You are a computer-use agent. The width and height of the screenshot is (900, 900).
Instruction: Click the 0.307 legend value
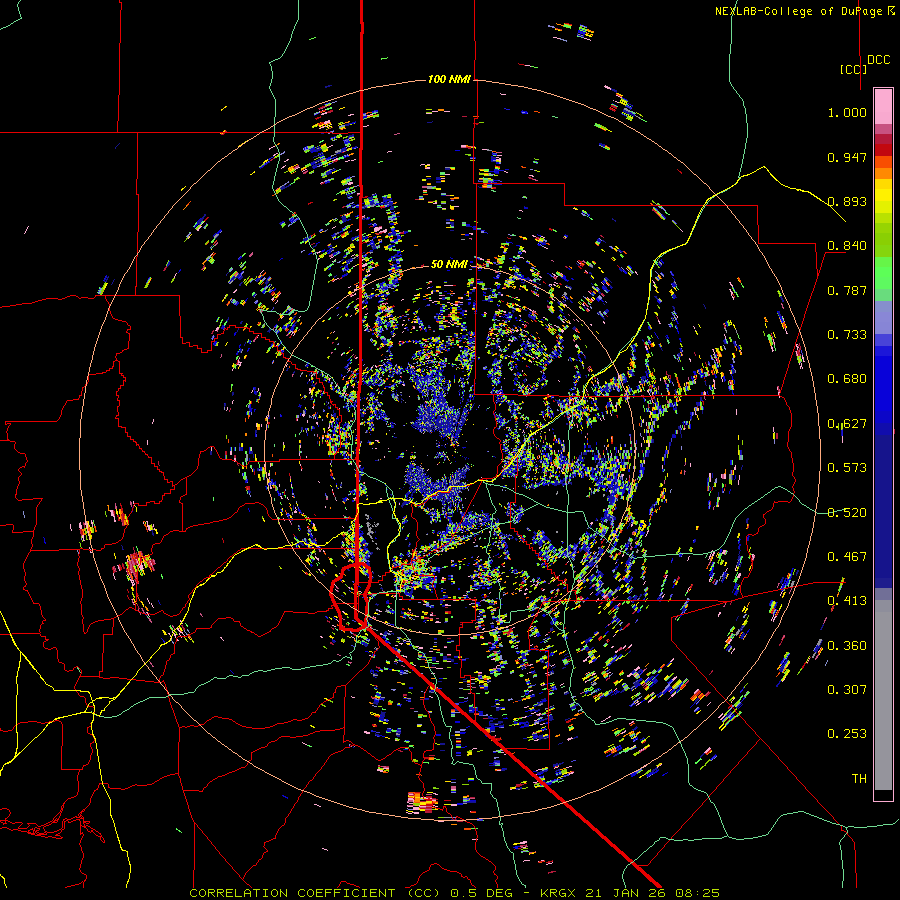click(x=847, y=690)
